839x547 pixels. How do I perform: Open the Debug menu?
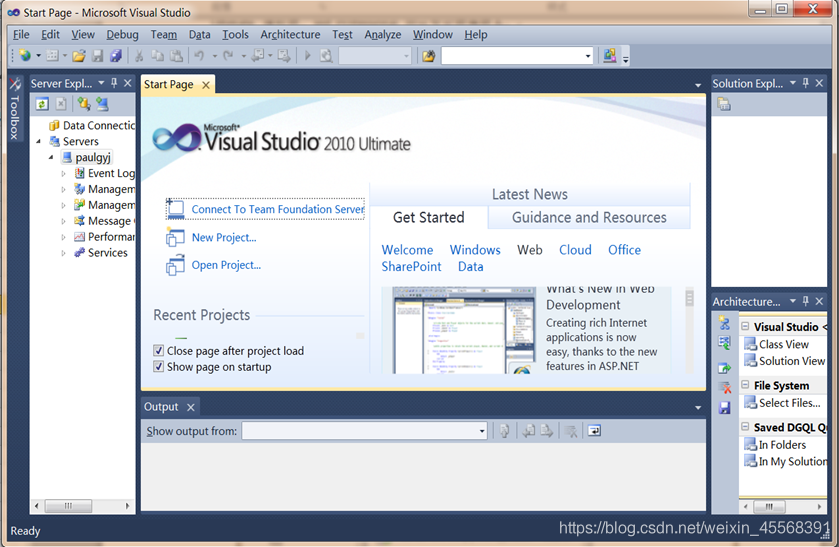[122, 35]
